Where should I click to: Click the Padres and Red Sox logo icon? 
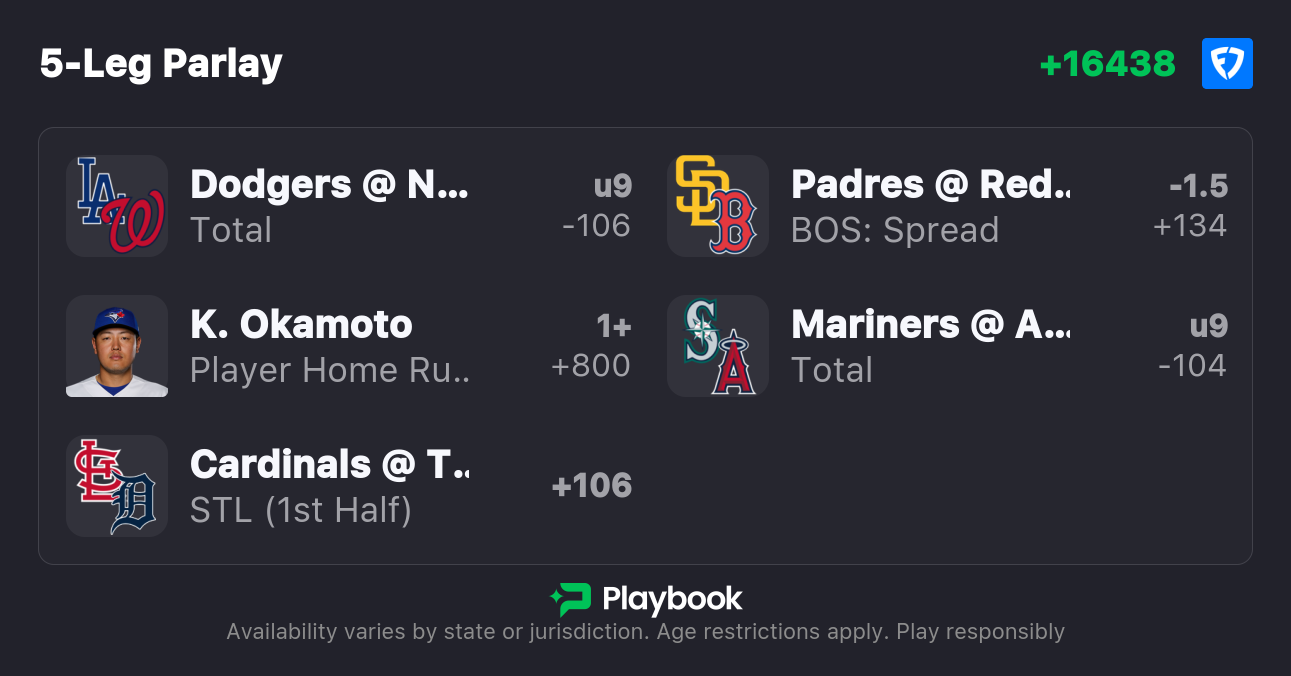click(x=718, y=206)
